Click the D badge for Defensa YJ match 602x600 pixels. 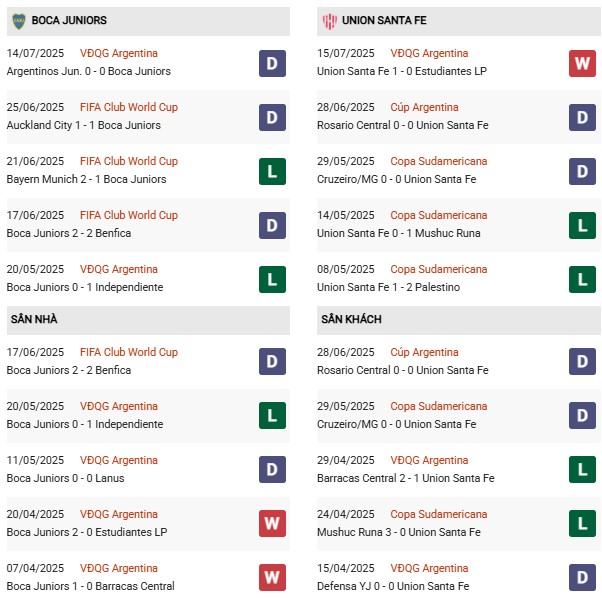click(x=582, y=578)
